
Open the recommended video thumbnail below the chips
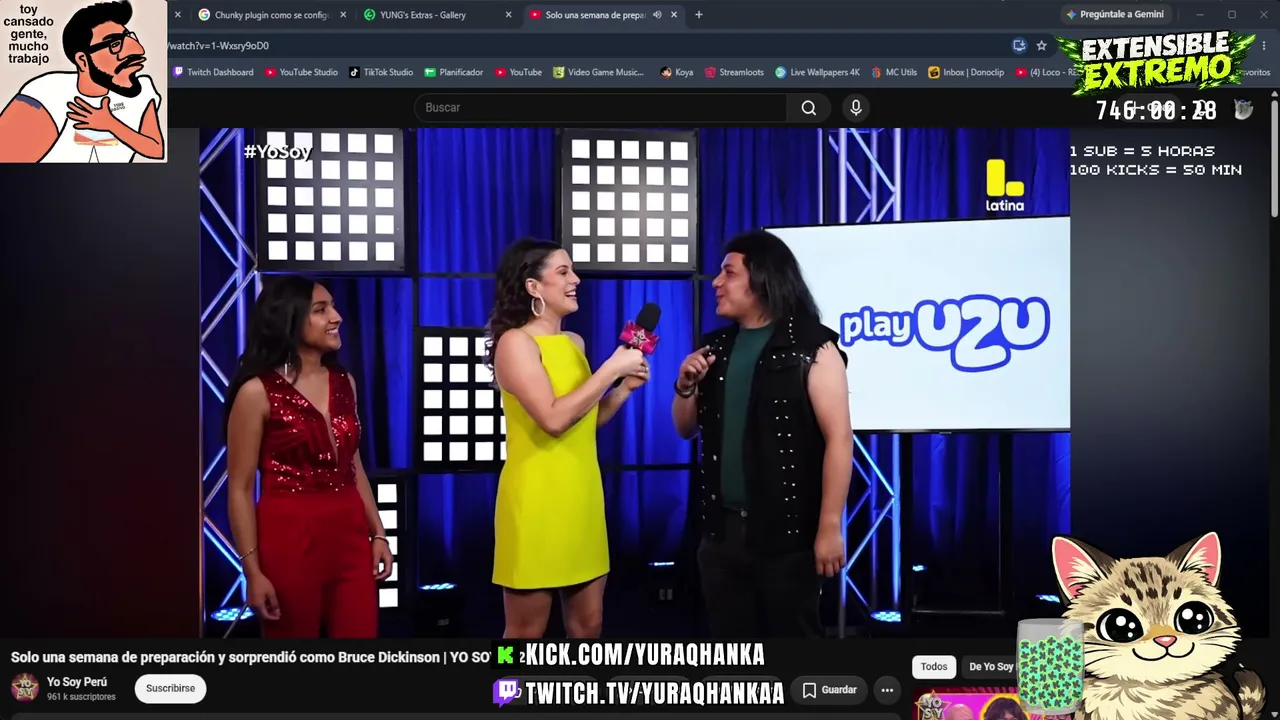click(x=965, y=704)
